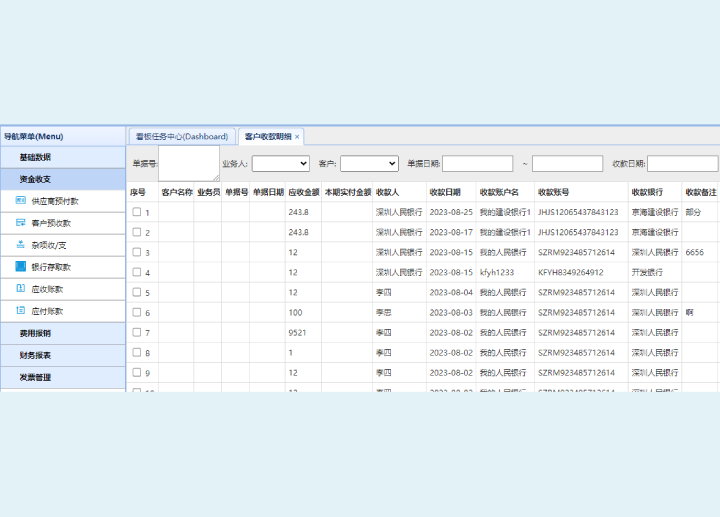720x517 pixels.
Task: Expand the 基础数据 menu section
Action: [35, 157]
